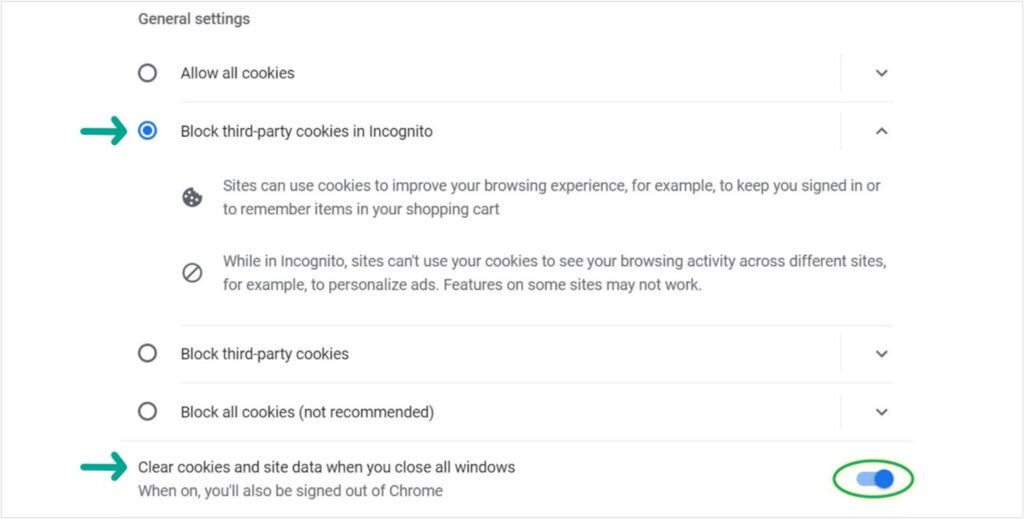Select Block all cookies (not recommended) radio button

148,411
